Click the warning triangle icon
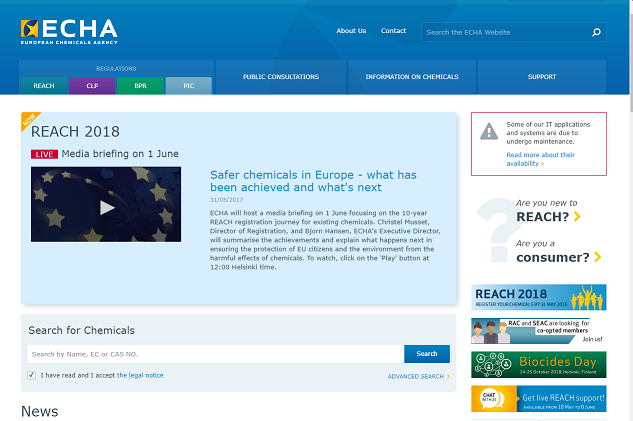The height and width of the screenshot is (421, 633). (489, 132)
